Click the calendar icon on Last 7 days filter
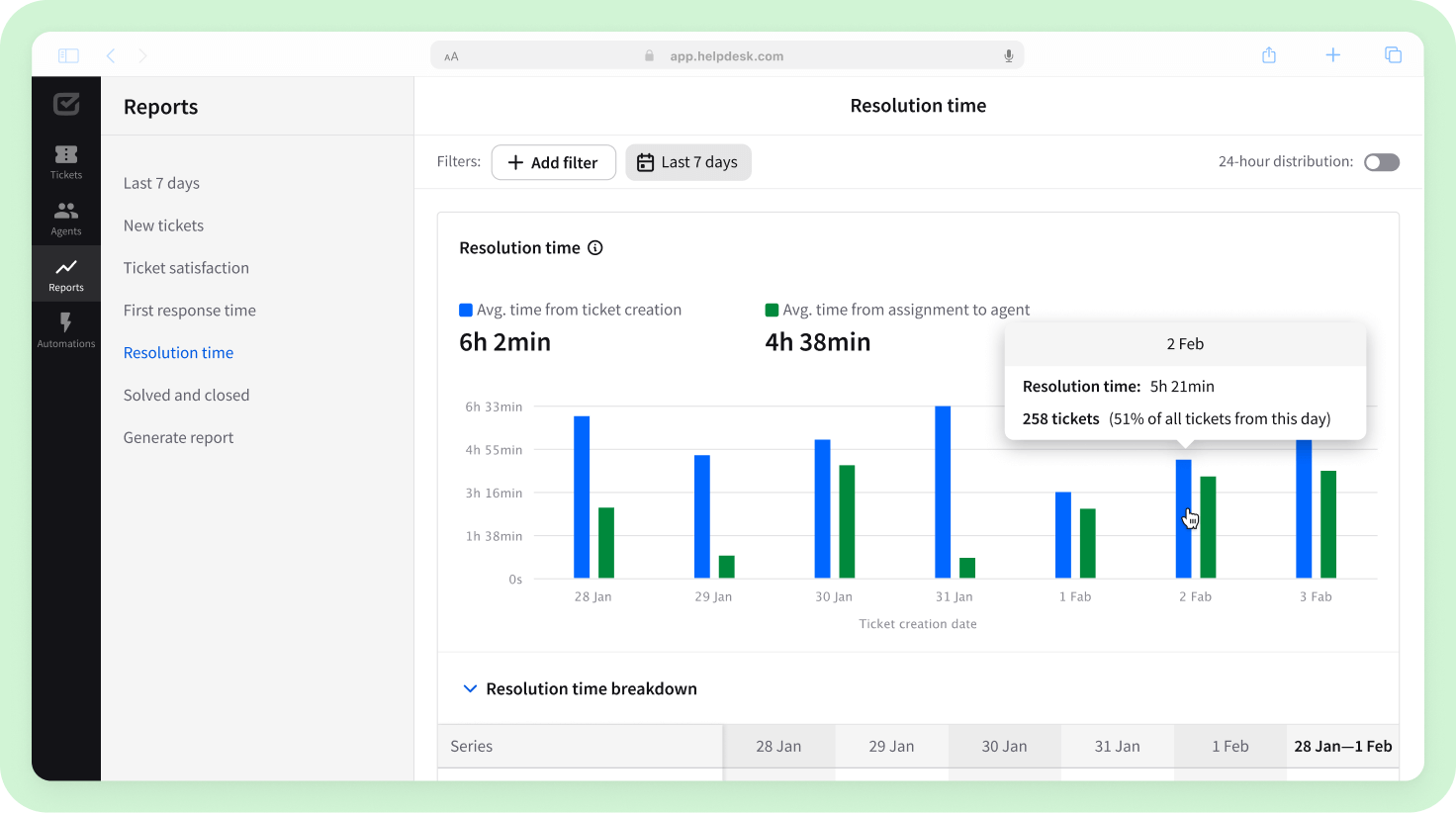1456x813 pixels. point(647,161)
